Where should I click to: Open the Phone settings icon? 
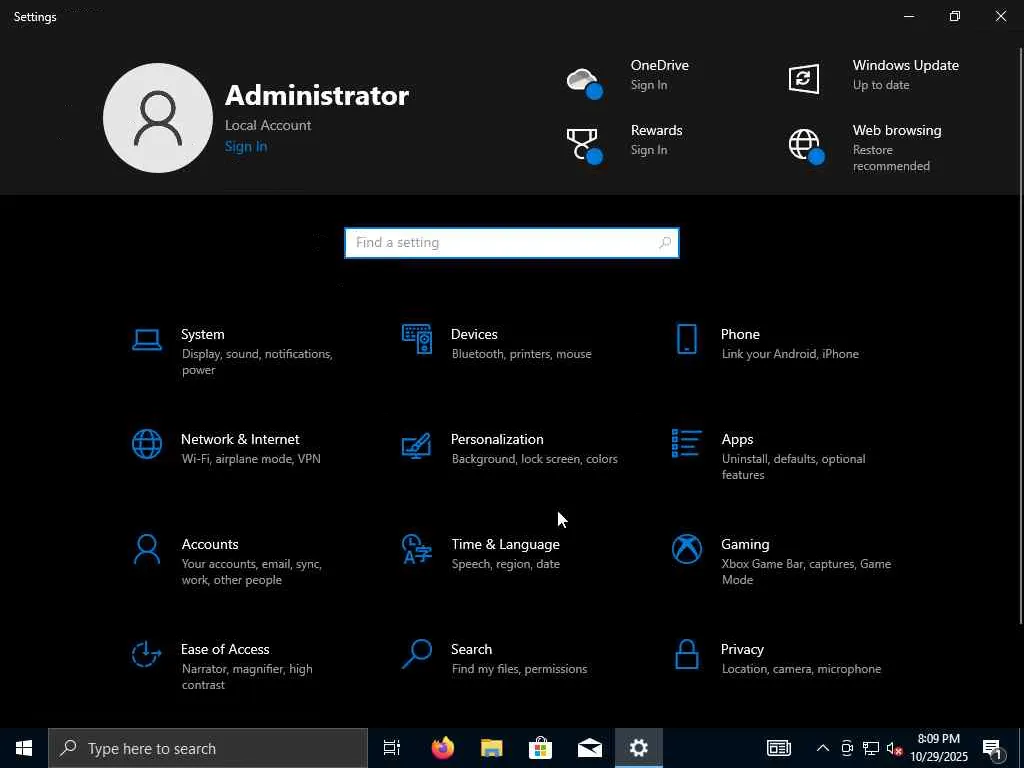click(686, 340)
